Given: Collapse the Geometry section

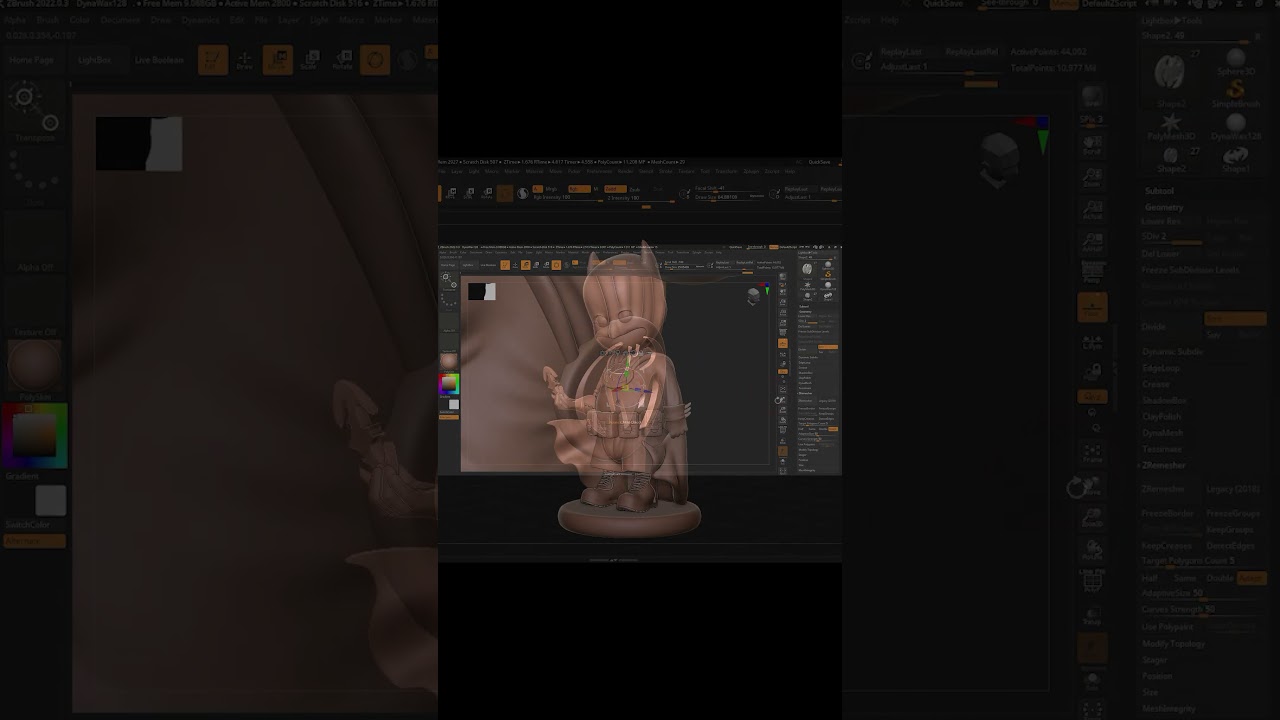Looking at the screenshot, I should pos(1164,207).
